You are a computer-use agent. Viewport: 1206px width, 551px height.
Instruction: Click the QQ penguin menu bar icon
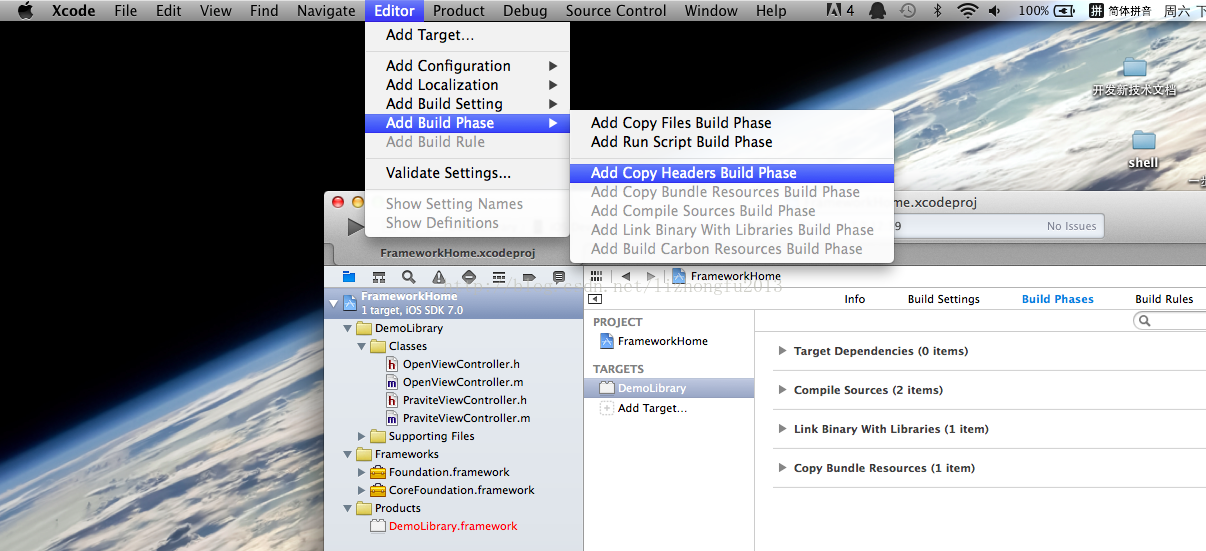pyautogui.click(x=877, y=11)
